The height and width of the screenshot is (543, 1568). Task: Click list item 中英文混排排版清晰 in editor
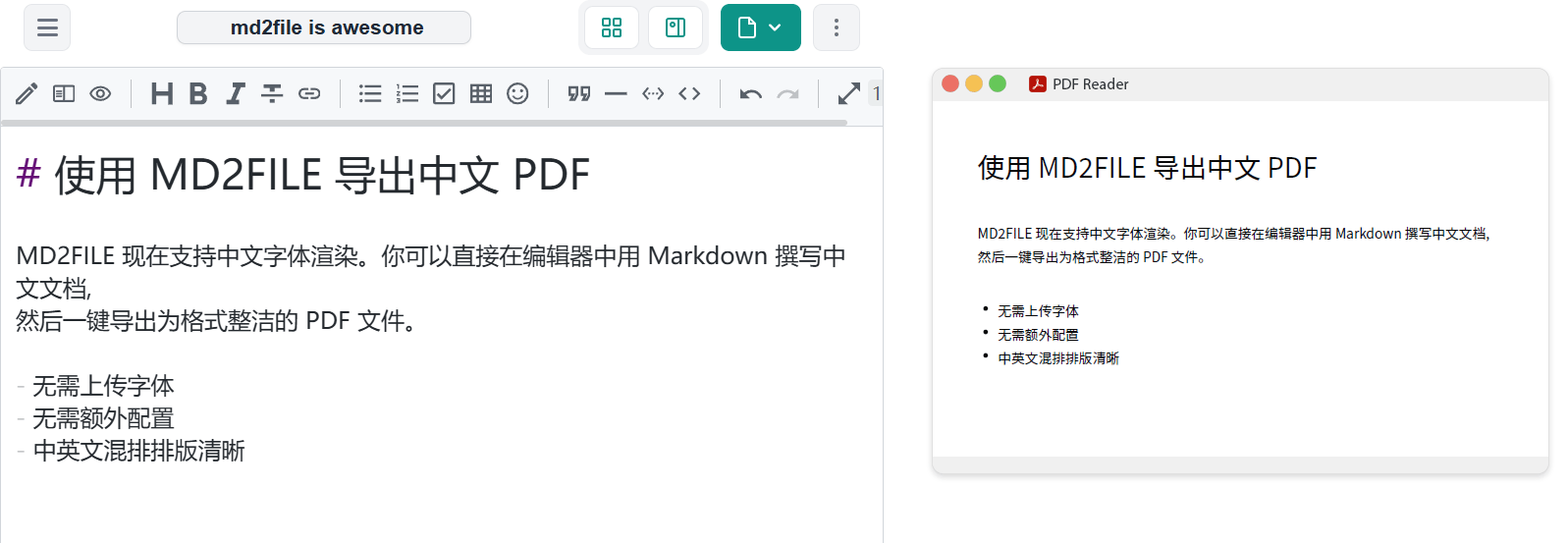(138, 451)
